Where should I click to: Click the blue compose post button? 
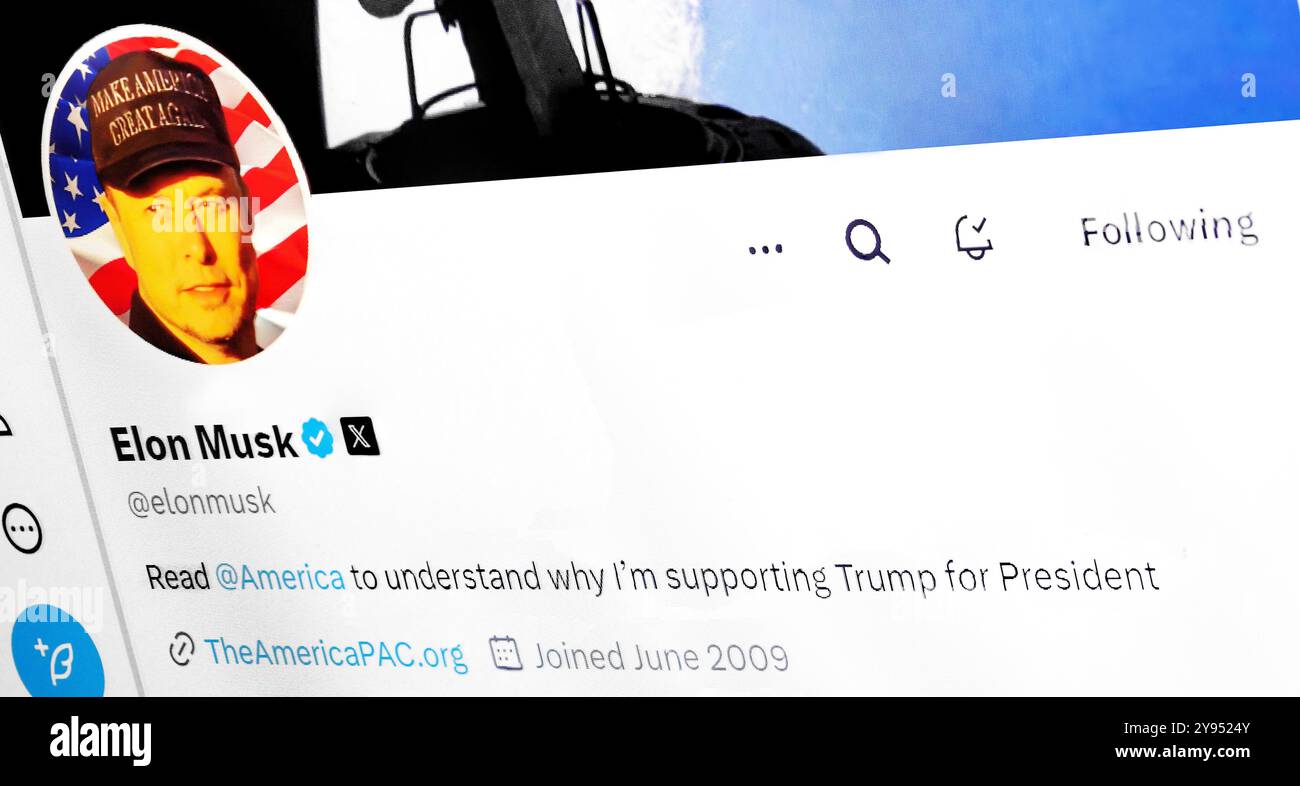pyautogui.click(x=58, y=653)
